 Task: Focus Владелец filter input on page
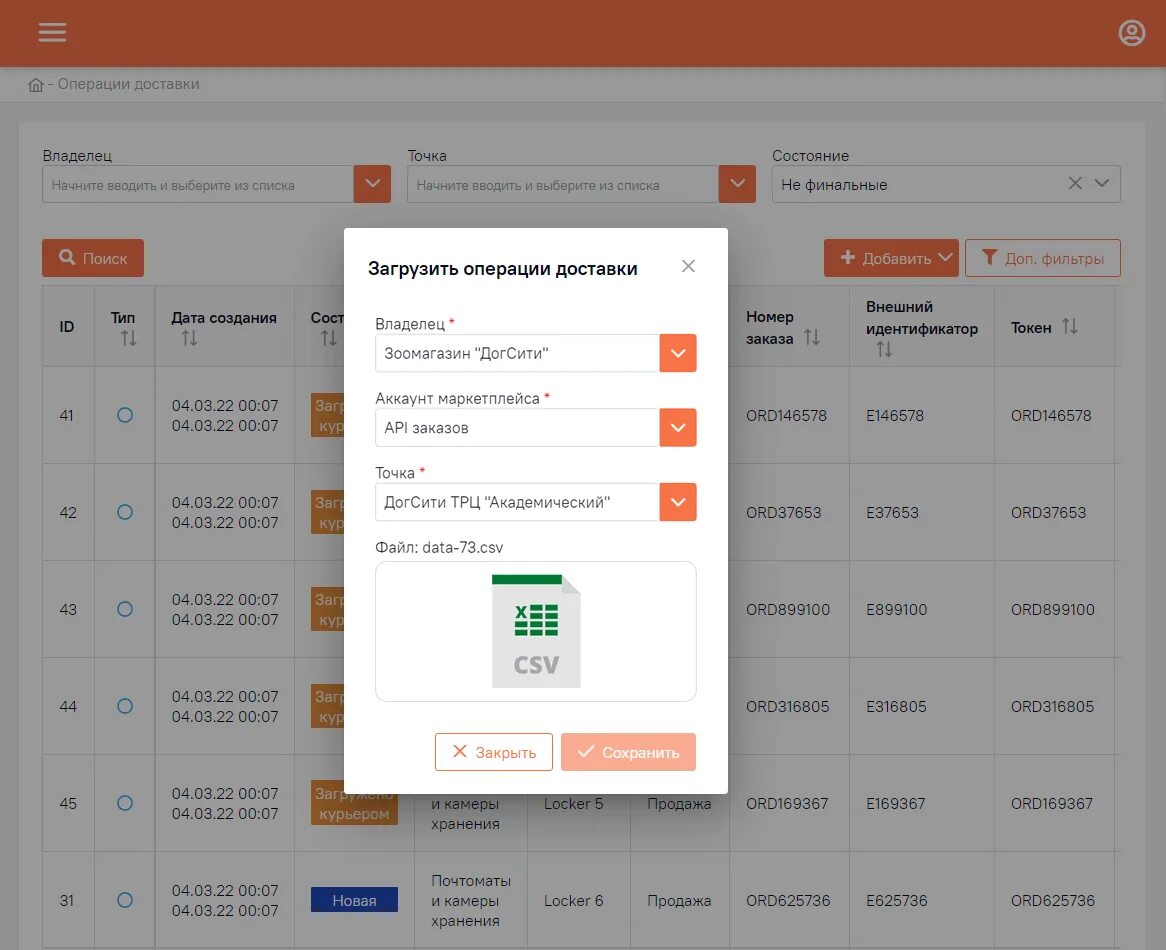click(x=198, y=184)
